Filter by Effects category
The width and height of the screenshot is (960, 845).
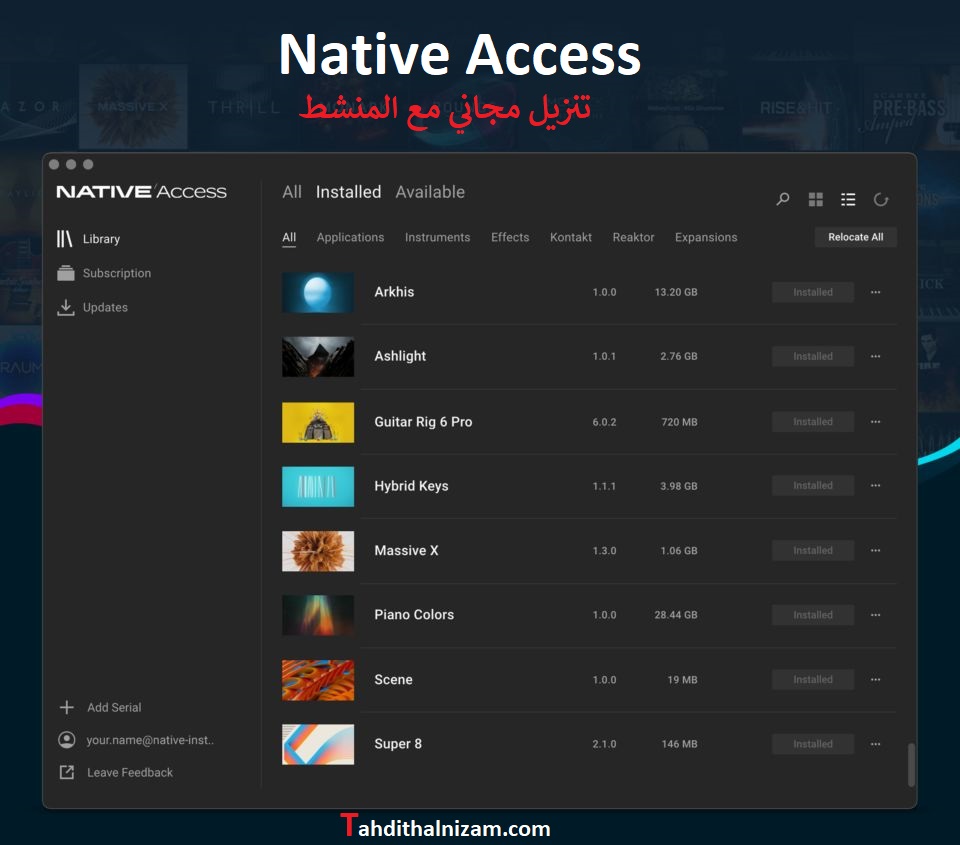510,238
